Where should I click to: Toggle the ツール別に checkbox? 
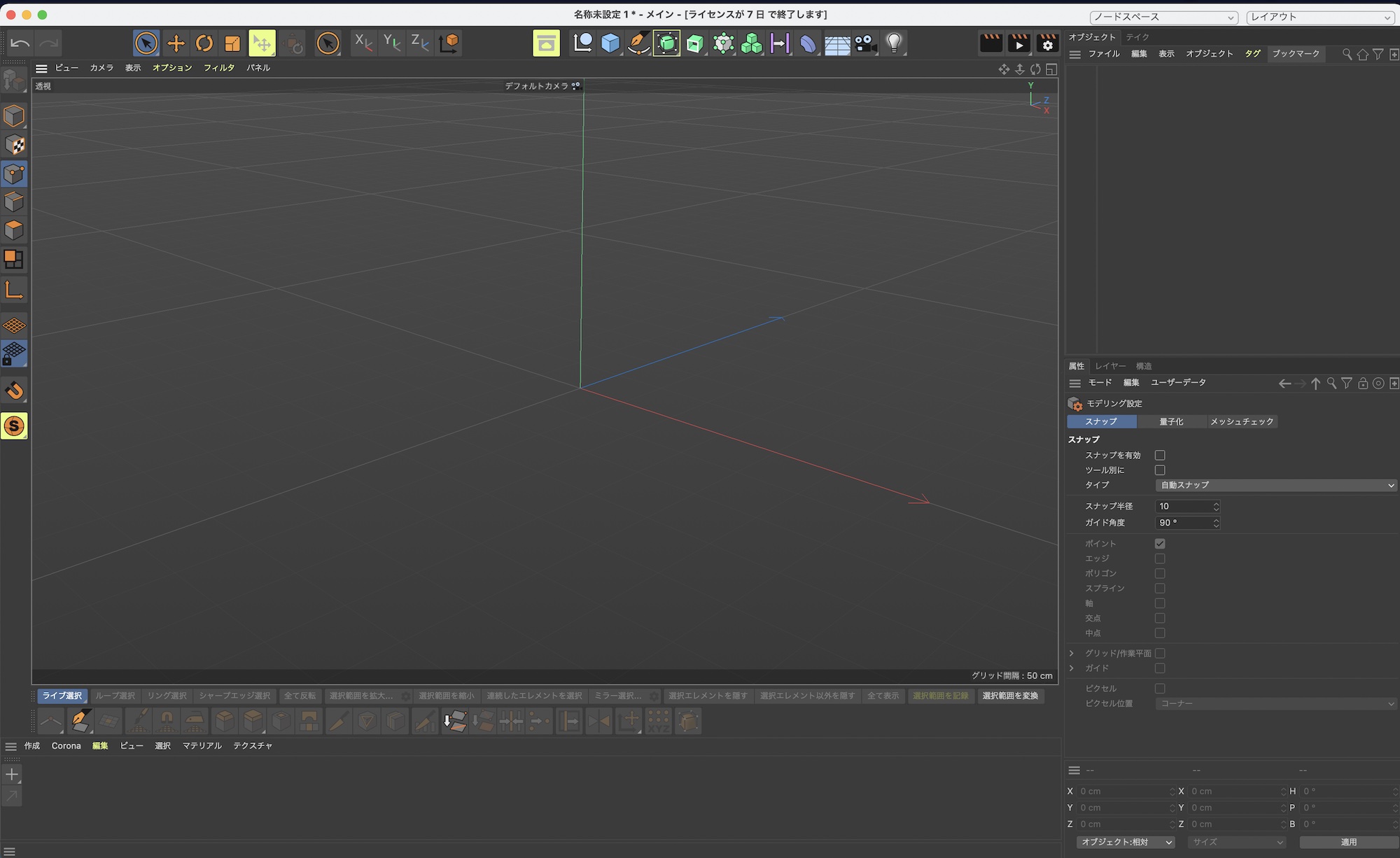[x=1160, y=470]
